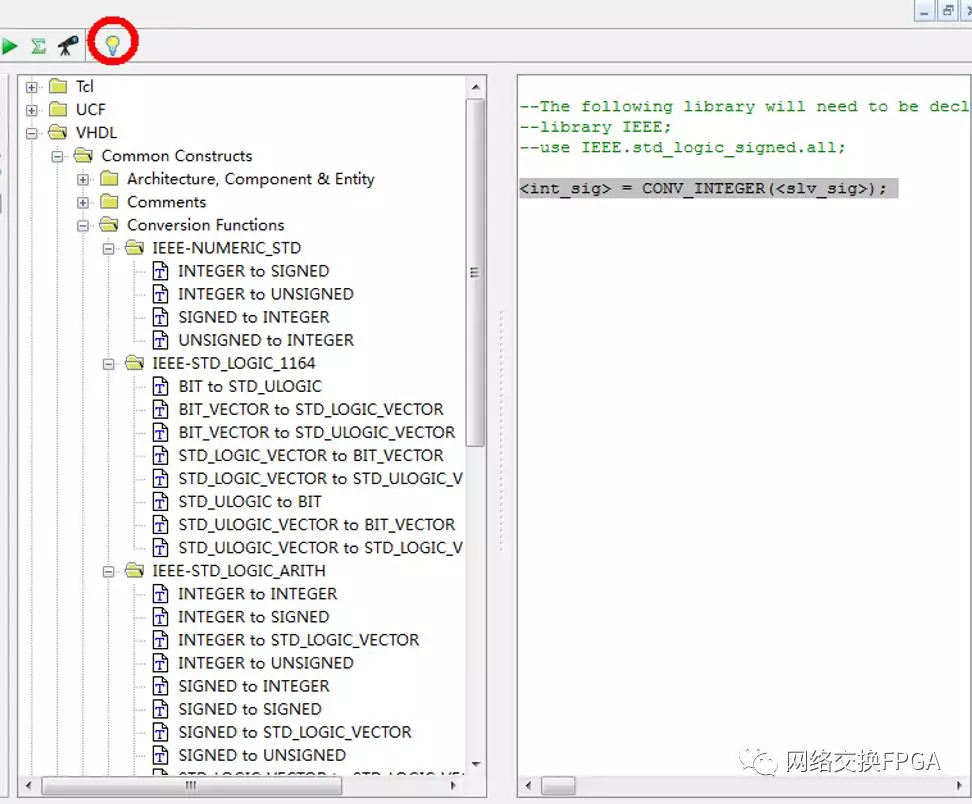This screenshot has width=972, height=804.
Task: Click the tree panel vertical scrollbar thumb
Action: click(475, 273)
